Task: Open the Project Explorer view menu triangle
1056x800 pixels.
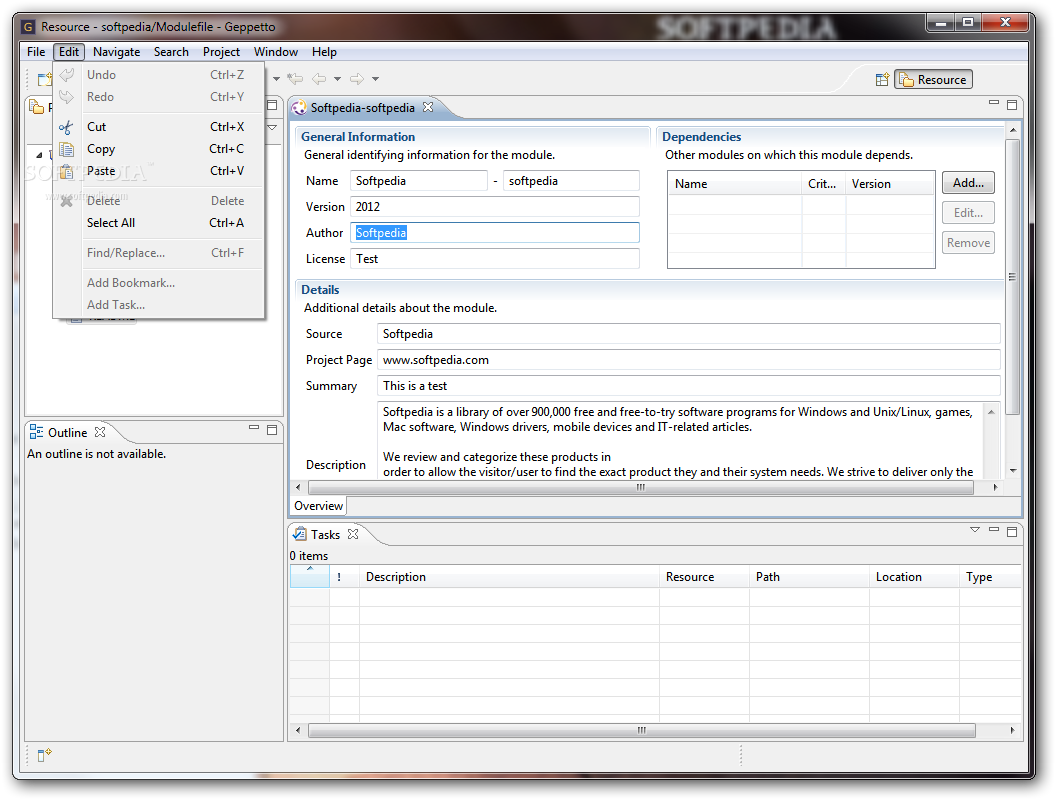Action: point(272,127)
